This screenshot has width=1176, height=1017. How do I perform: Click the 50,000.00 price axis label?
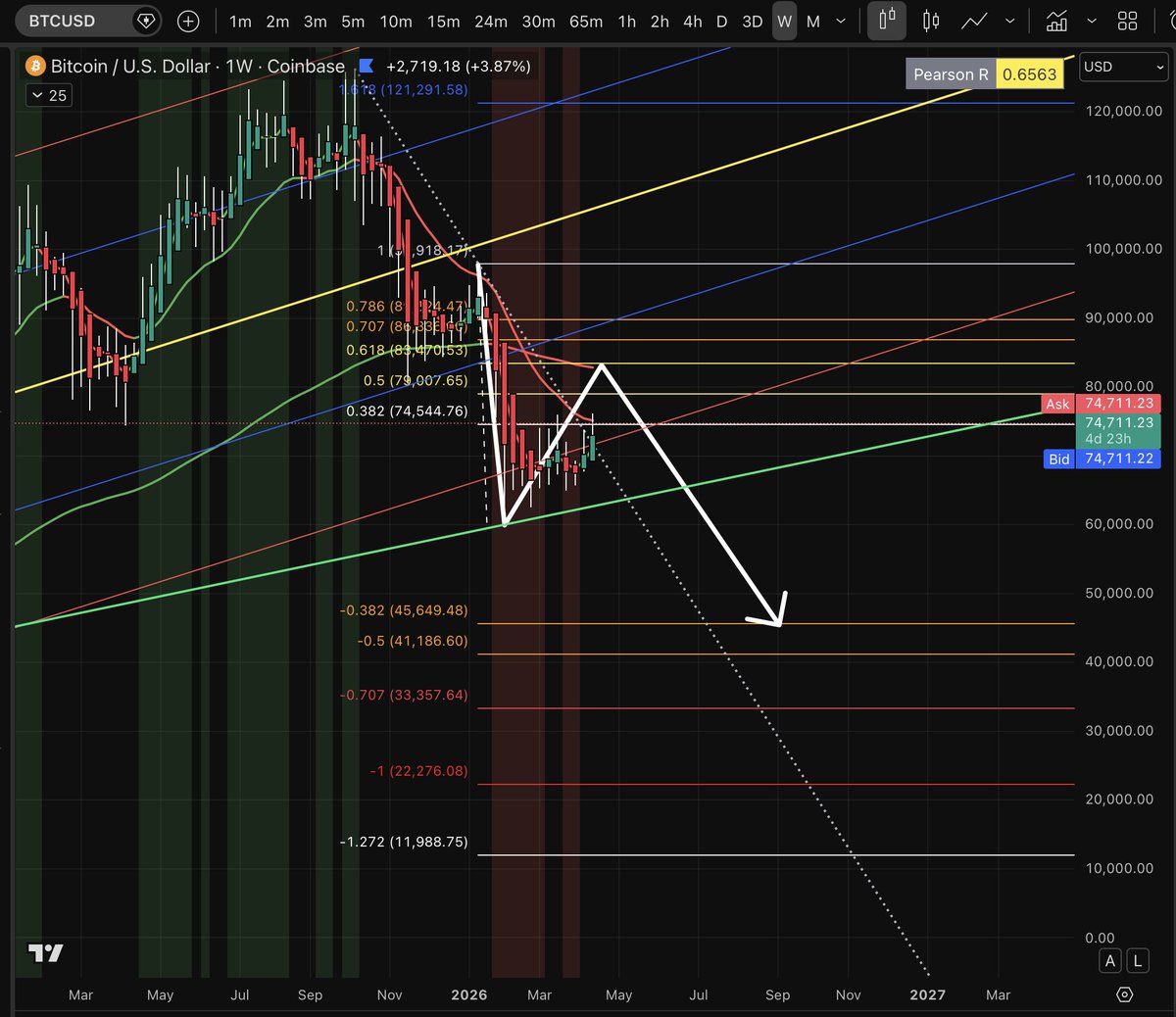pos(1119,593)
